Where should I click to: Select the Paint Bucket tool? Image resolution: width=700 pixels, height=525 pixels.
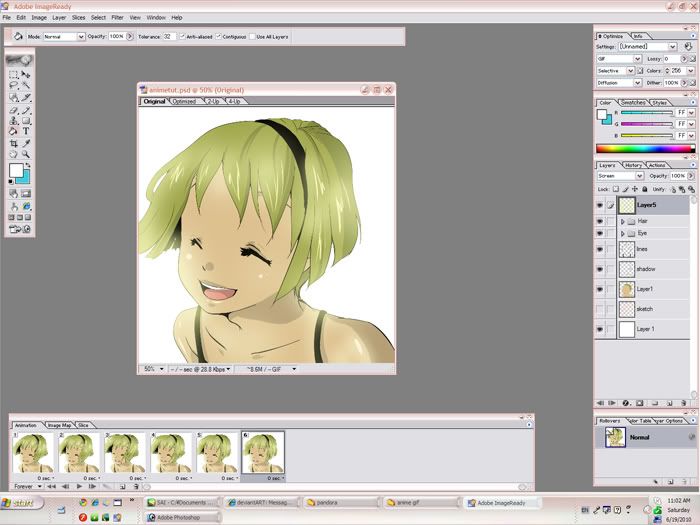point(14,132)
